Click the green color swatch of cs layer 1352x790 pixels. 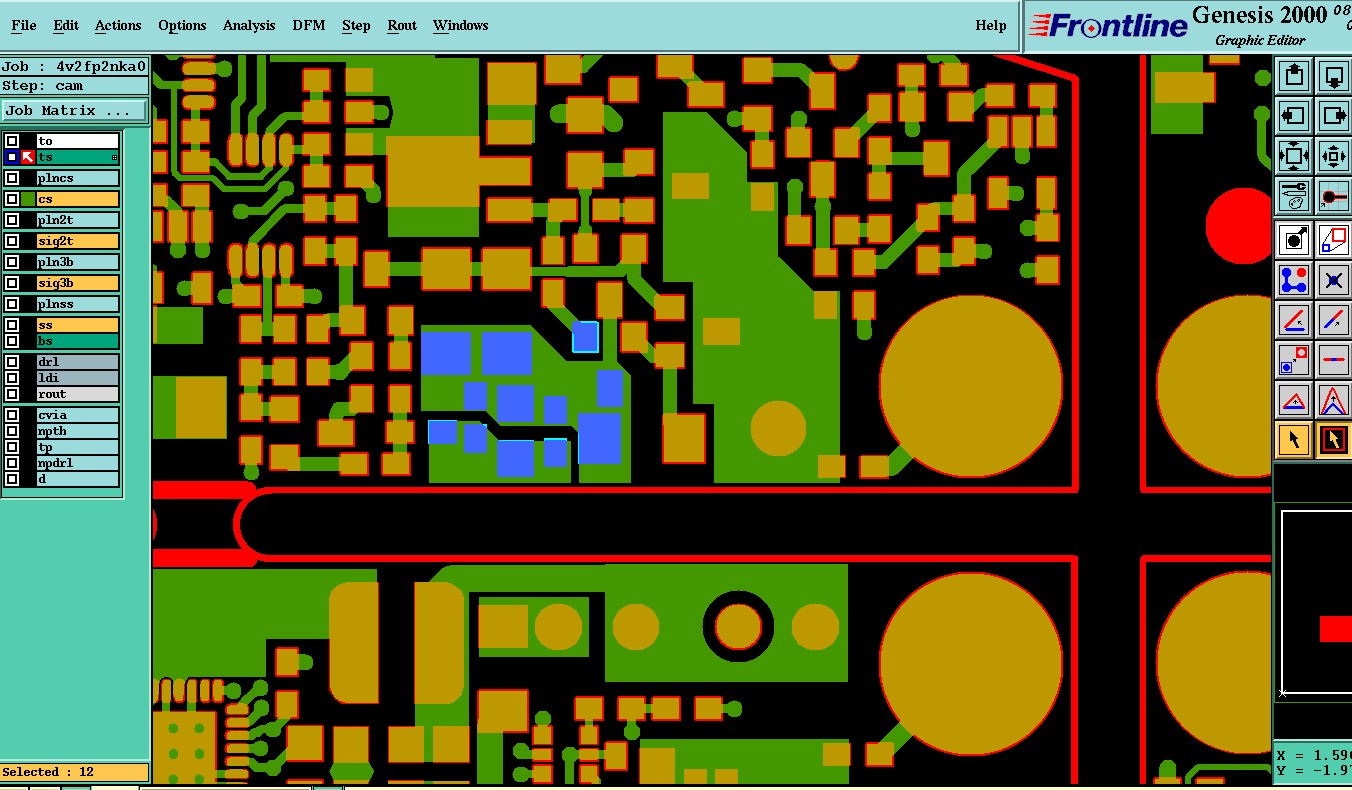click(x=28, y=199)
